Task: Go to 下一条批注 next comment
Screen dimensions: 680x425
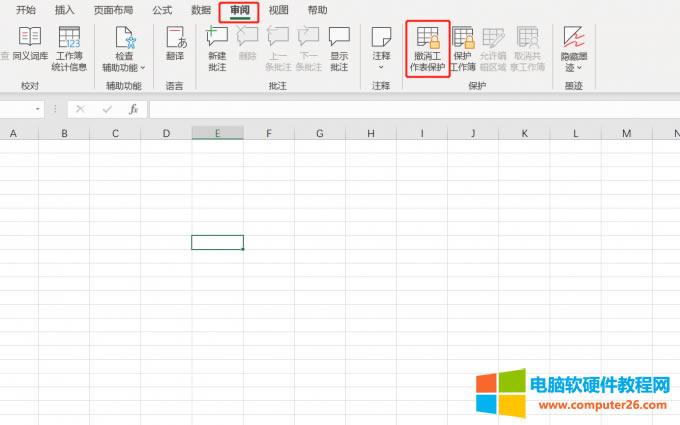Action: [308, 49]
